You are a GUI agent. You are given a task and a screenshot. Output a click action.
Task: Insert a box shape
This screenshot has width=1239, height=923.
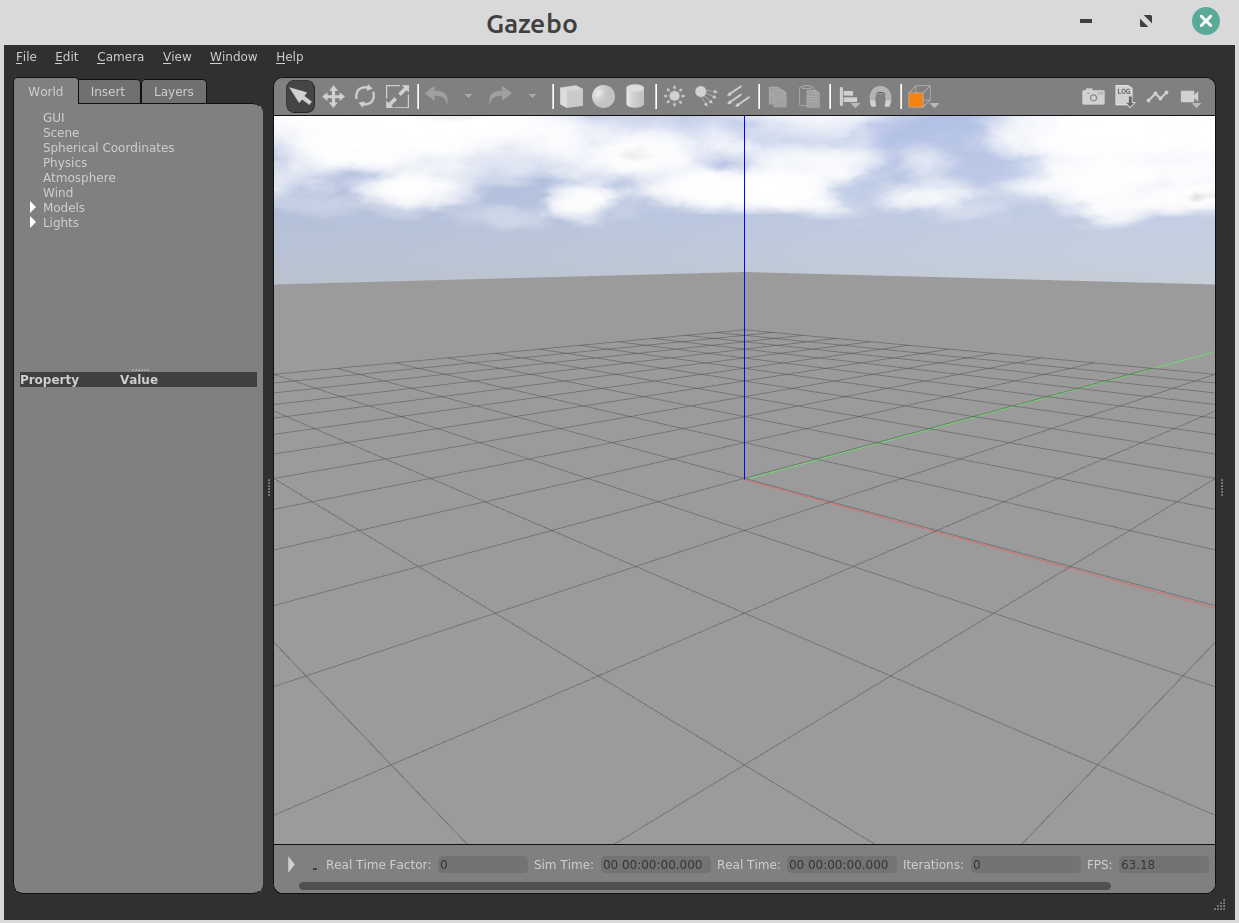pos(571,97)
